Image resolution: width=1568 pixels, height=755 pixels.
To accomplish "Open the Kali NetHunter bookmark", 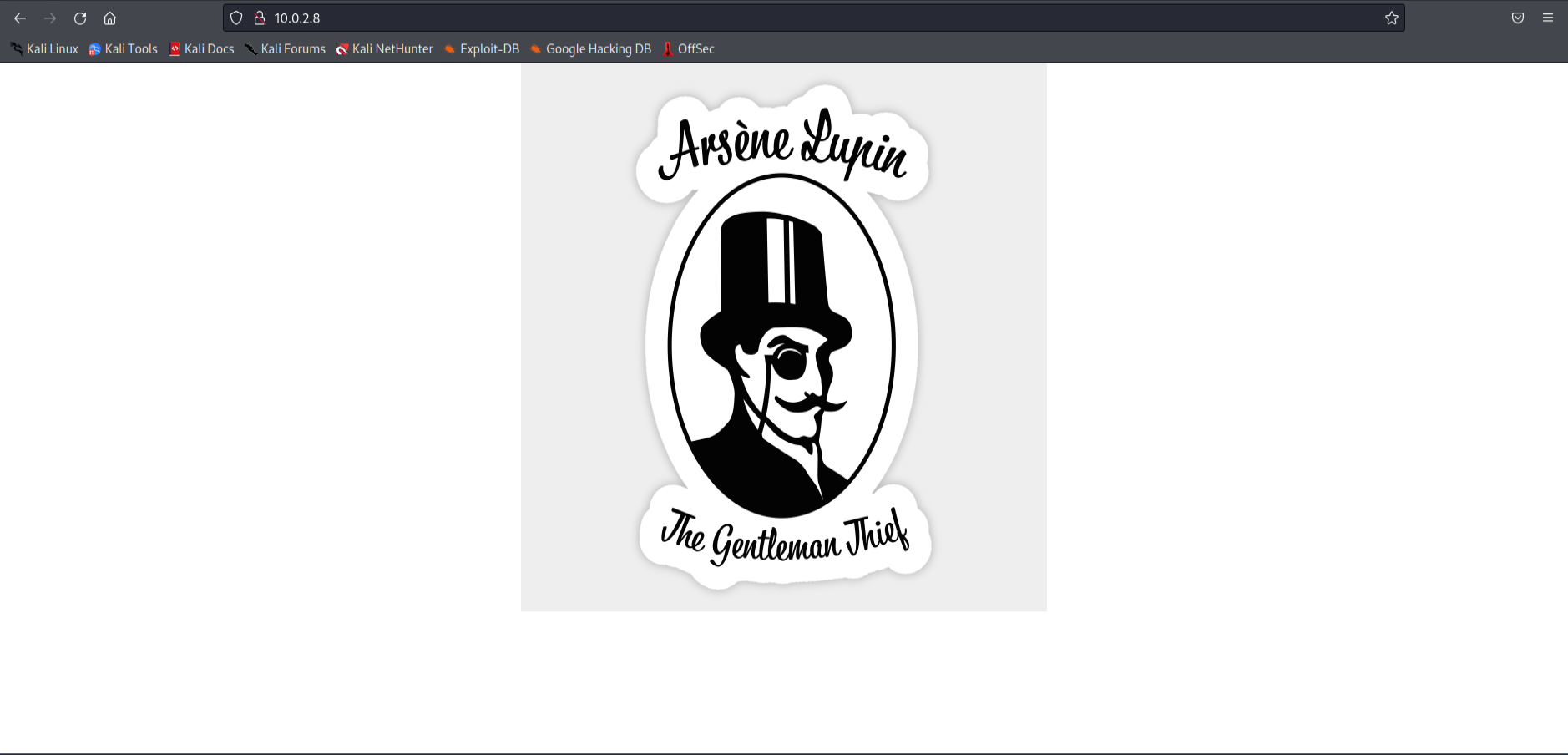I will (385, 49).
